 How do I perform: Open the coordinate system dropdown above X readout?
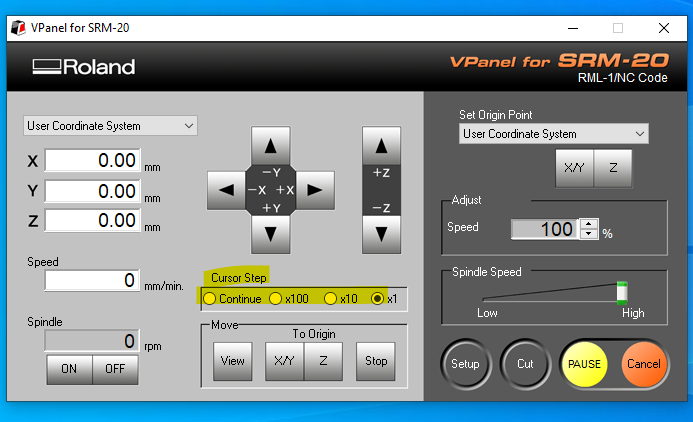(x=110, y=126)
